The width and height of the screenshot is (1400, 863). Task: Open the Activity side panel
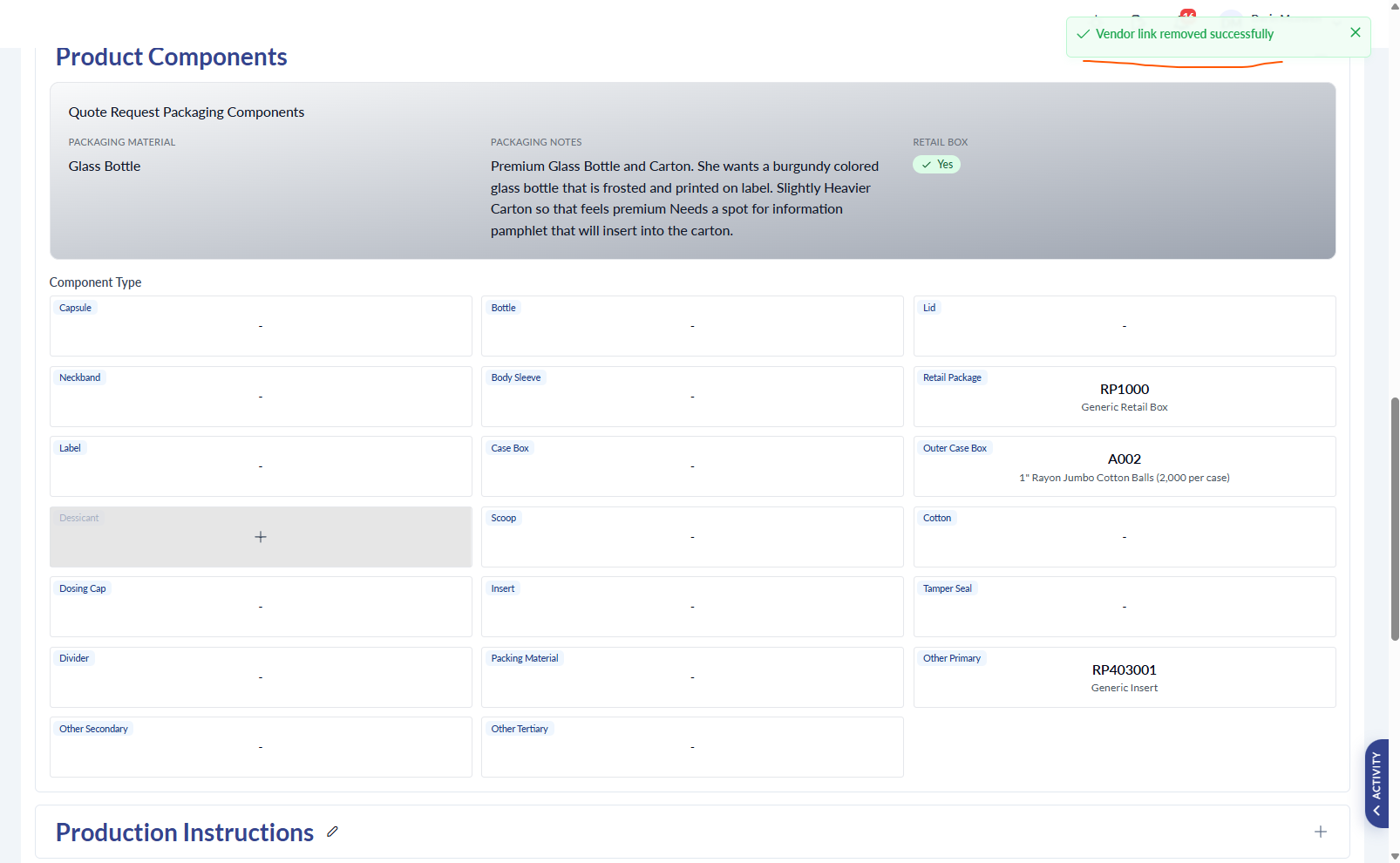(x=1376, y=783)
